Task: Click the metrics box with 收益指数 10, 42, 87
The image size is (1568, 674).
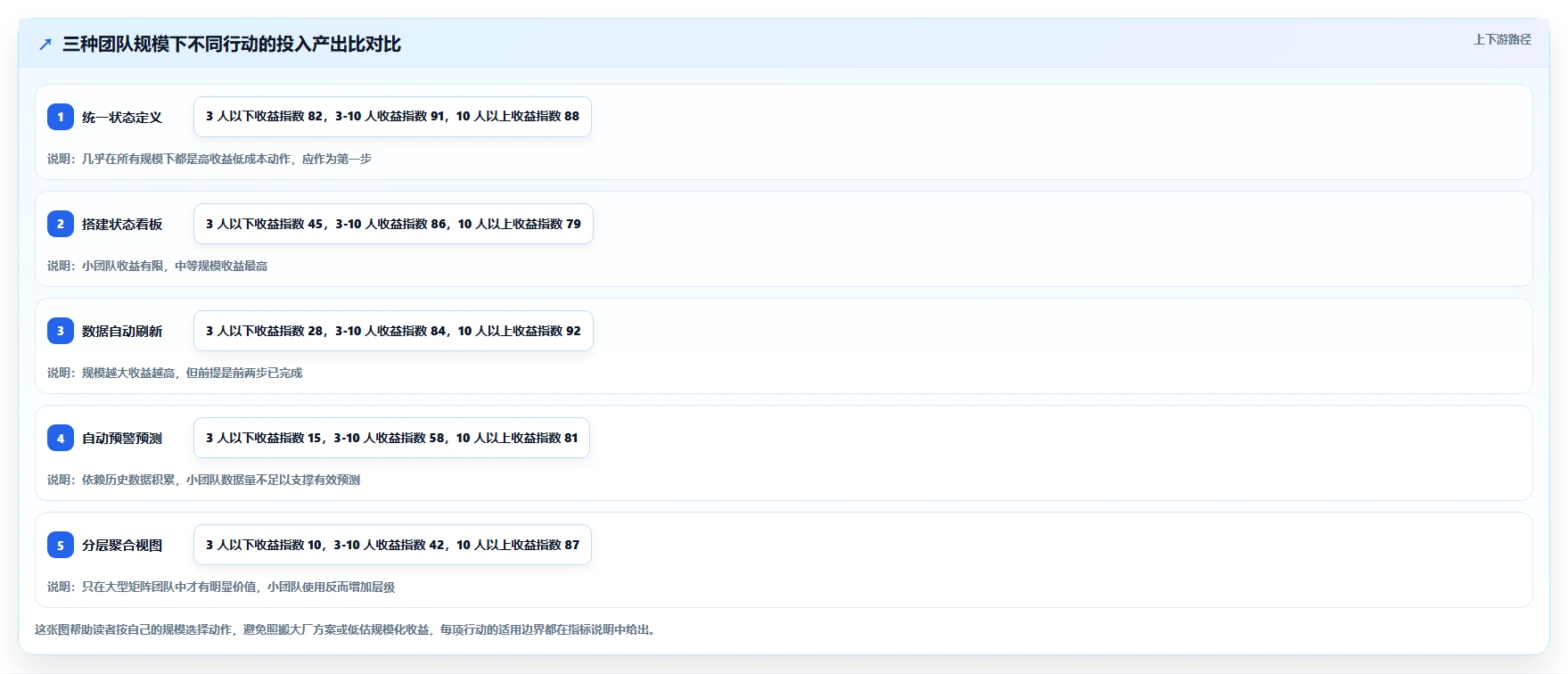Action: [x=392, y=545]
